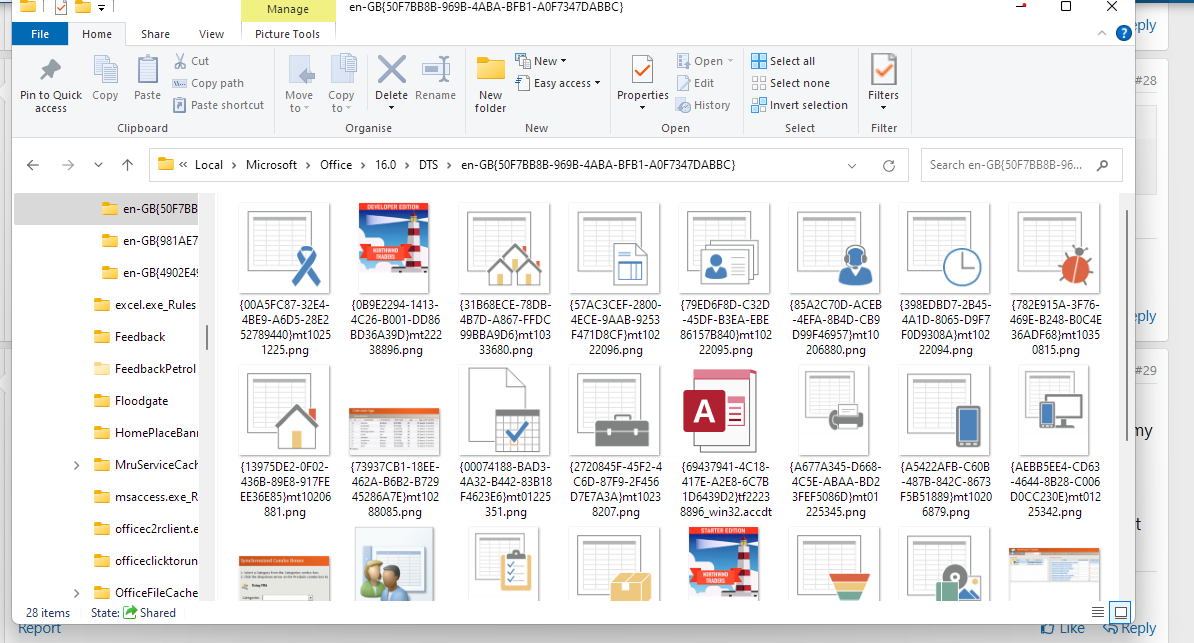This screenshot has width=1194, height=643.
Task: Expand OfficeFileCache tree node
Action: coord(76,593)
